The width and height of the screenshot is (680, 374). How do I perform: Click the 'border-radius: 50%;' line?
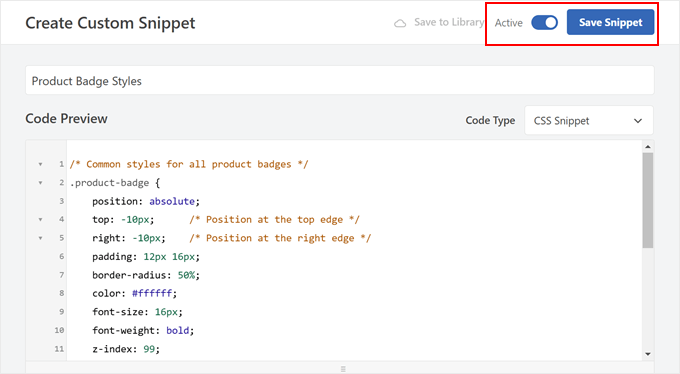tap(146, 275)
